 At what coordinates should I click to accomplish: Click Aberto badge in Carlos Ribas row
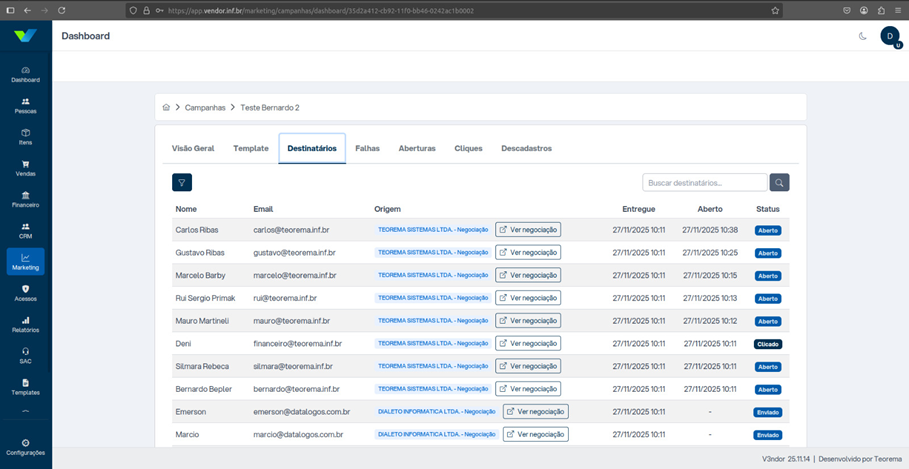[x=768, y=230]
